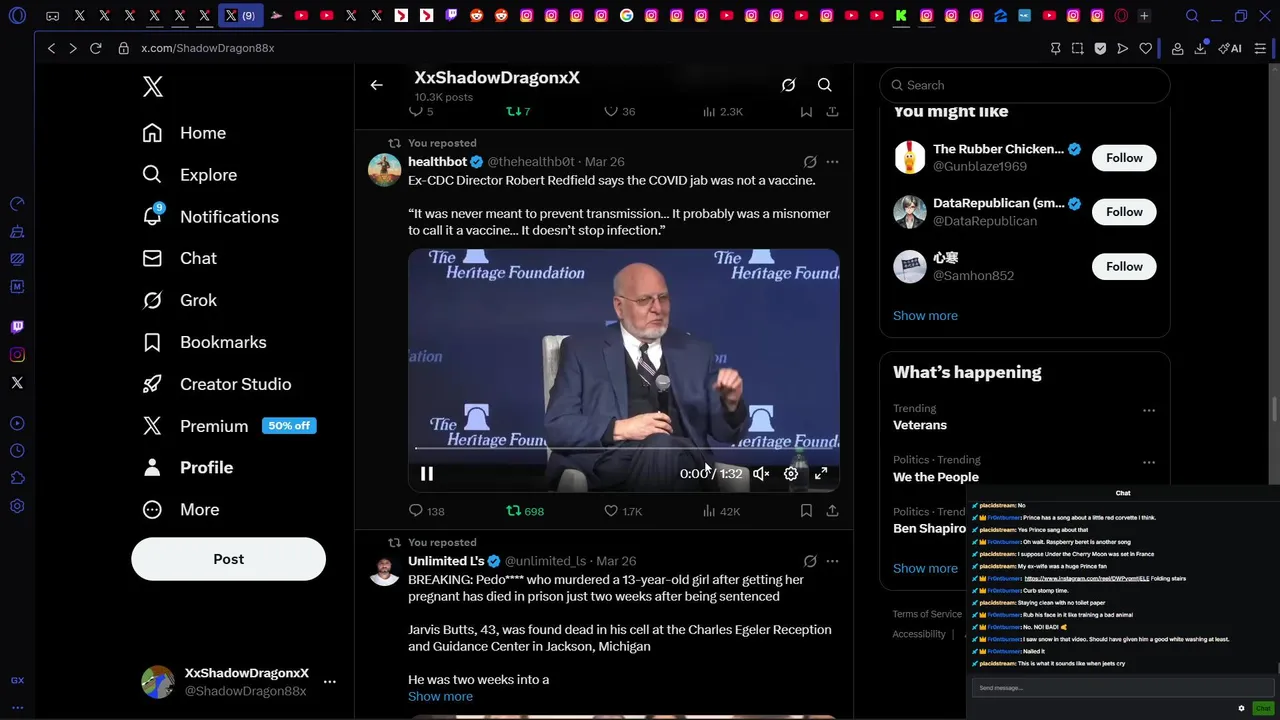Viewport: 1280px width, 720px height.
Task: Click the green Chat send button
Action: tap(1263, 708)
